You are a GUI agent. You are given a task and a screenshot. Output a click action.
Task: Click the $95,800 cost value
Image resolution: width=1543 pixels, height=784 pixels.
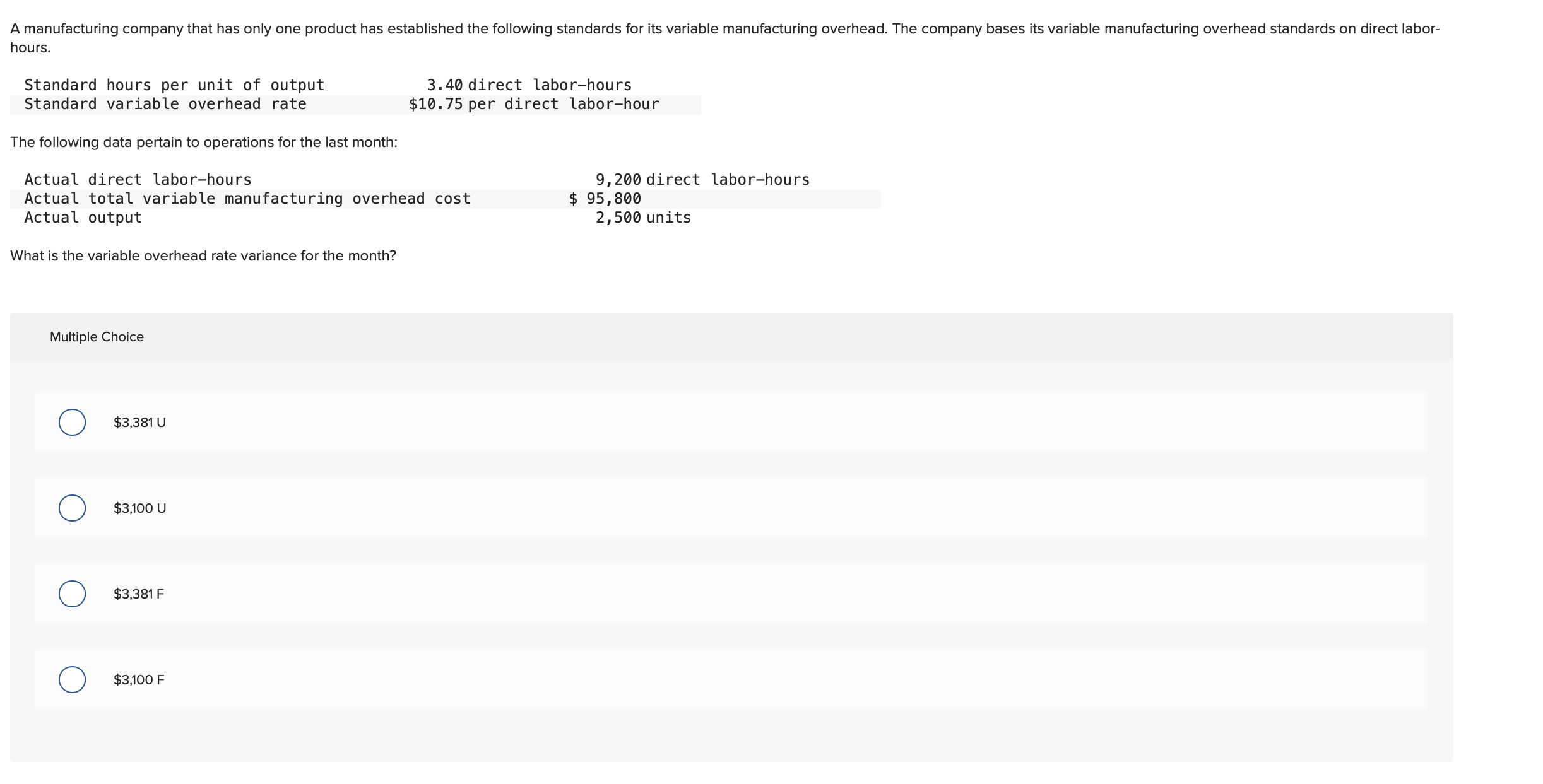point(605,198)
